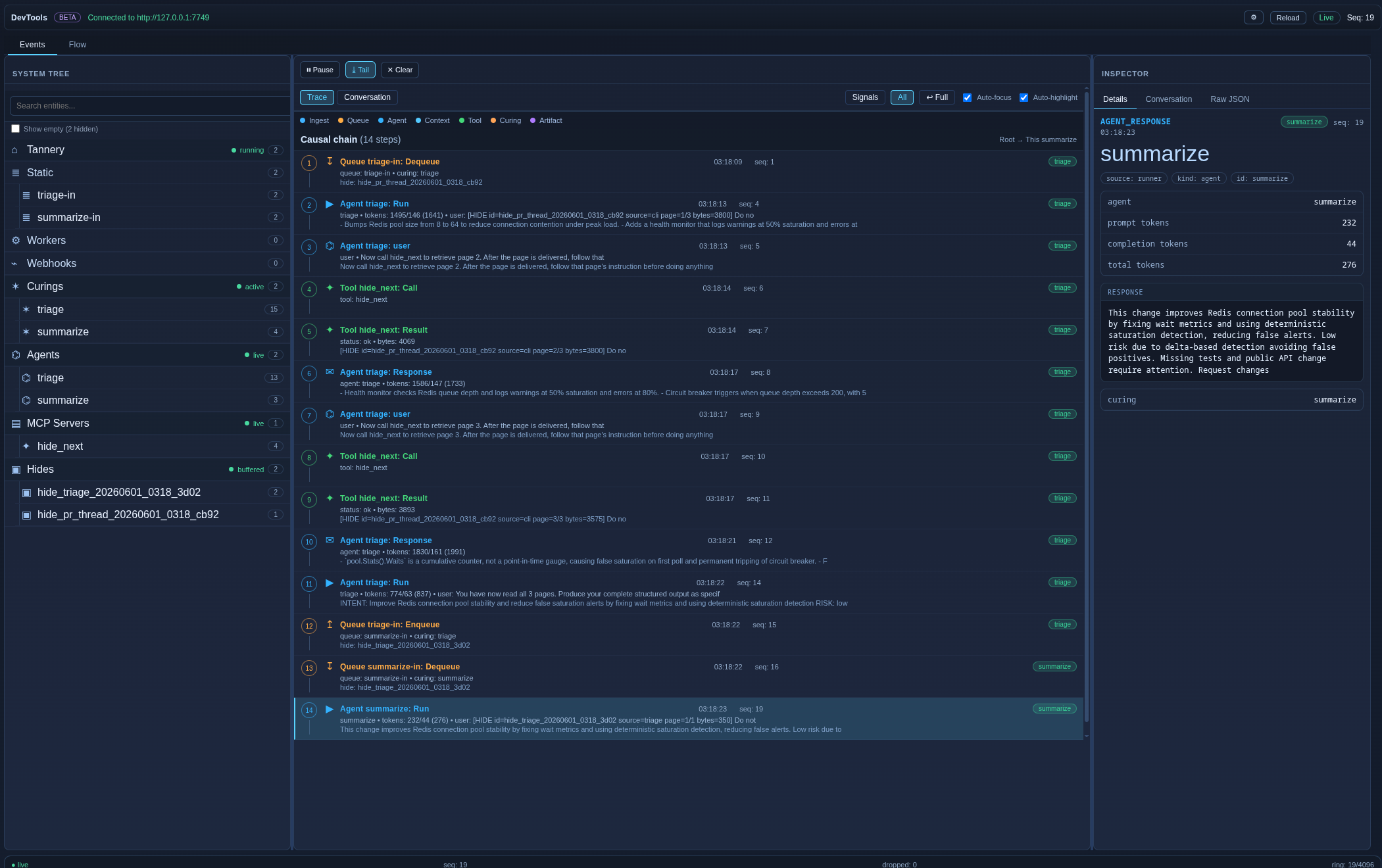The width and height of the screenshot is (1382, 868).
Task: Click step number 10 circle marker
Action: [309, 542]
